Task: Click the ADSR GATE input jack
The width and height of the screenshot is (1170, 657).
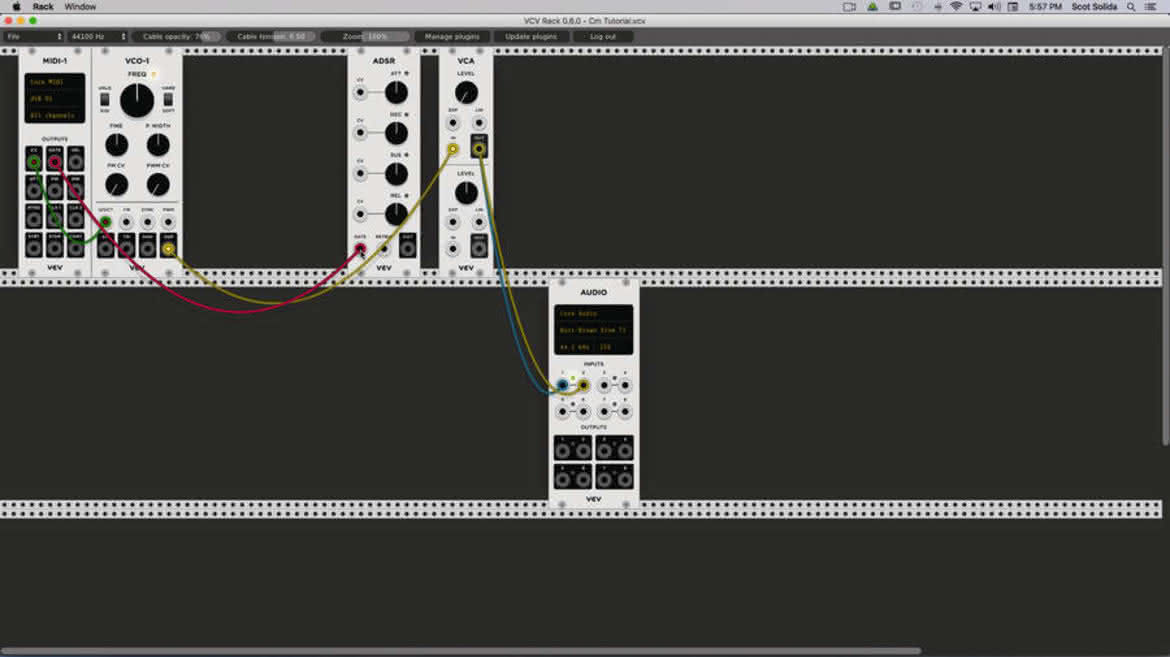Action: tap(360, 248)
